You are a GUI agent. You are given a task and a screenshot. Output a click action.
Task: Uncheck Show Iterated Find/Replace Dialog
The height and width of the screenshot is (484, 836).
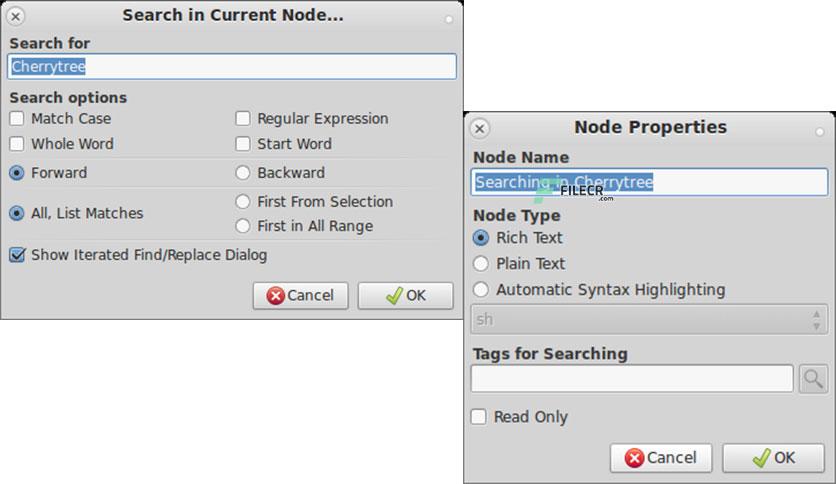click(x=17, y=255)
